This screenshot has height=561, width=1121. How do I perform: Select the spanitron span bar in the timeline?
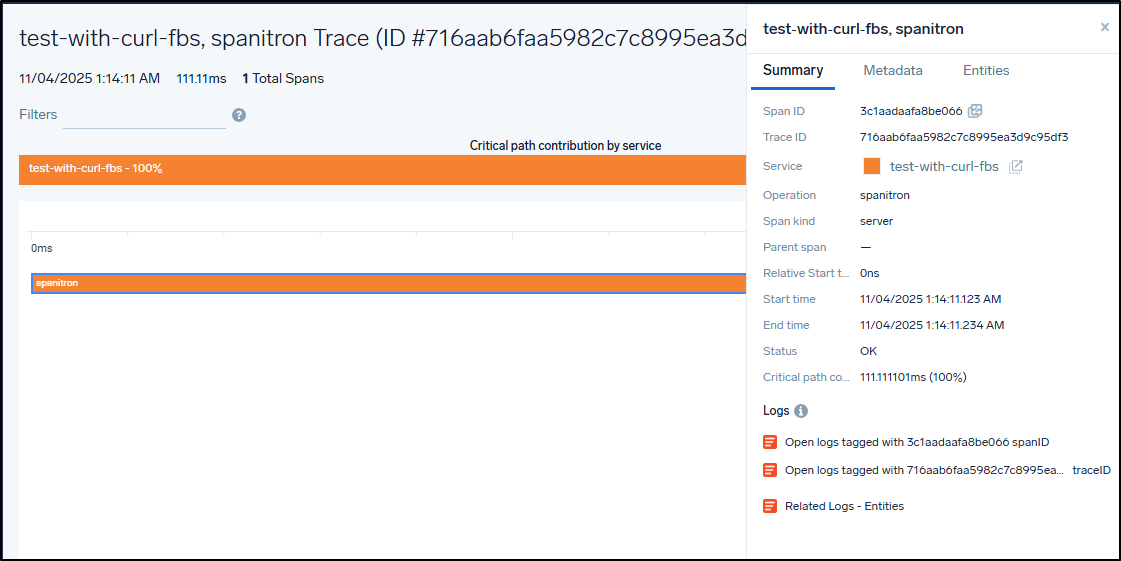(x=390, y=283)
